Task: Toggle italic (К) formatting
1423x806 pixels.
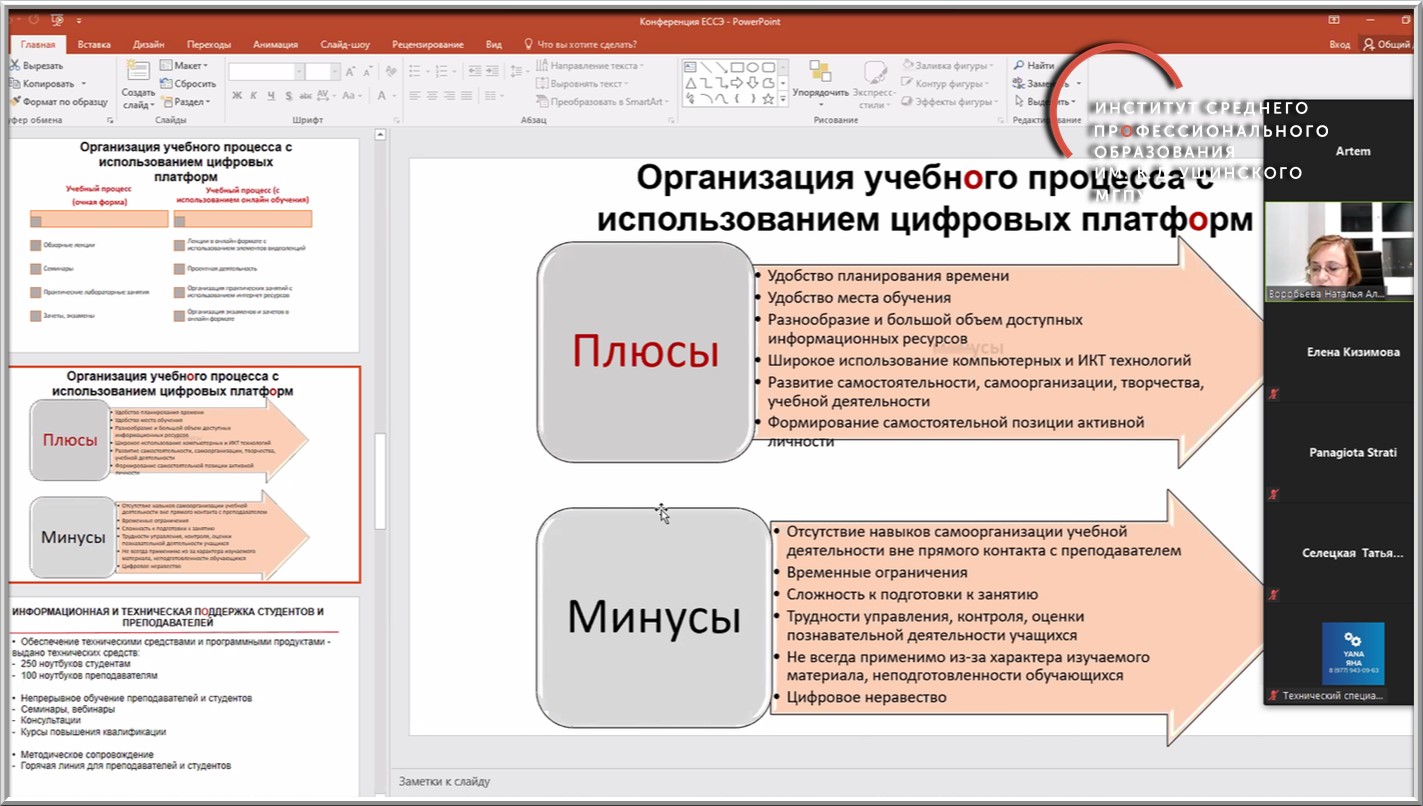Action: click(x=255, y=96)
